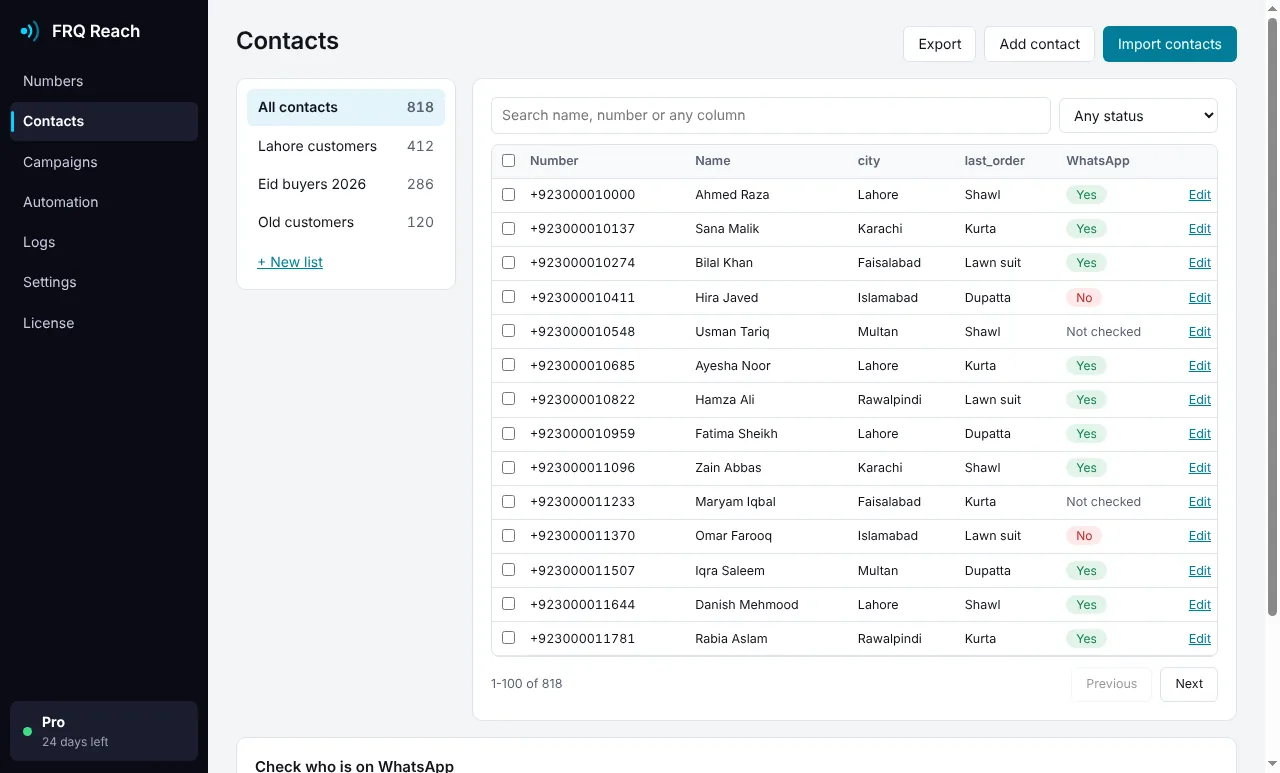Select the Lahore customers list
The image size is (1280, 773).
[346, 146]
